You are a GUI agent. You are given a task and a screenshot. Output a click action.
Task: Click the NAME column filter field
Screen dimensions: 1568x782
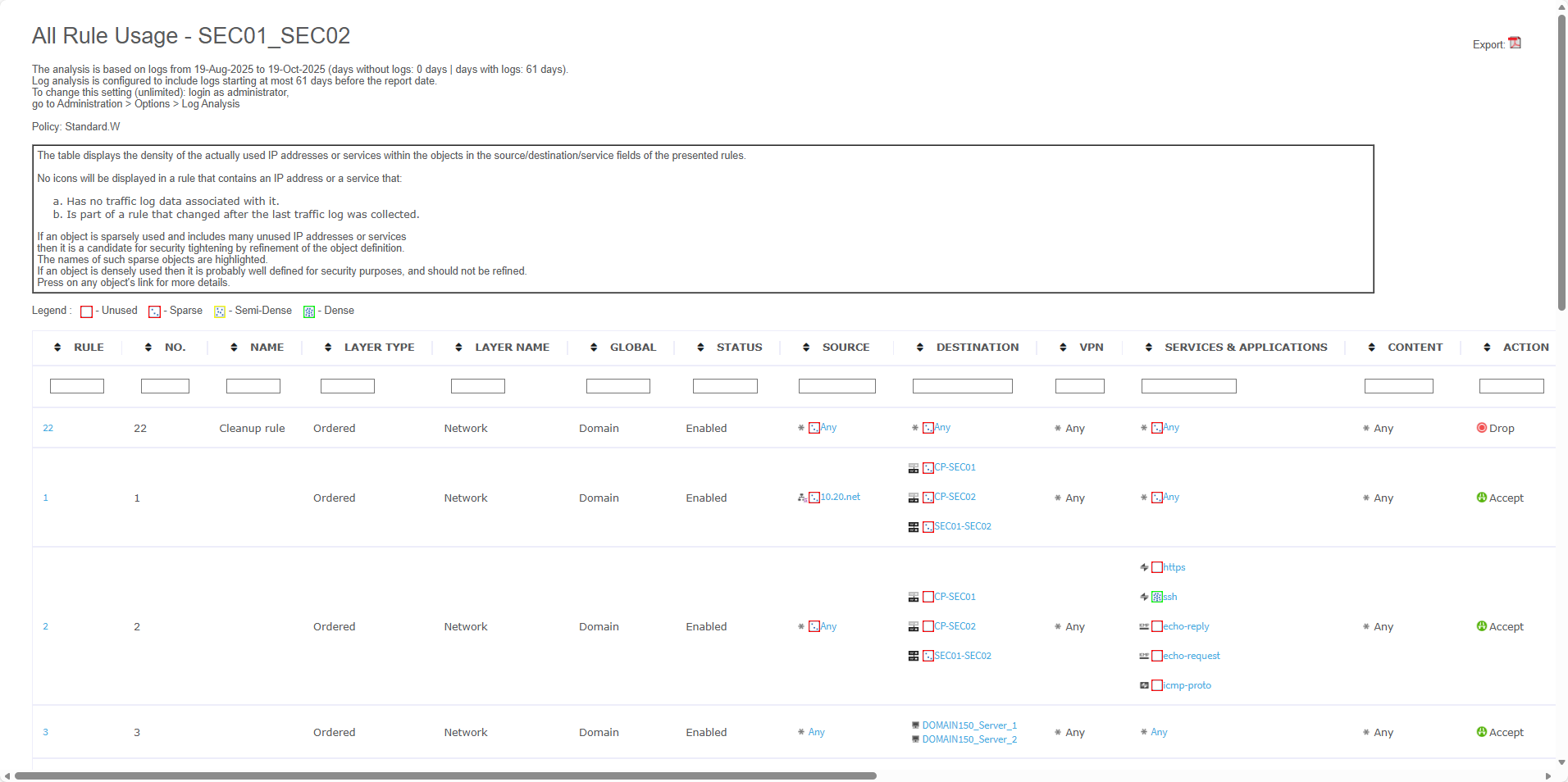253,386
